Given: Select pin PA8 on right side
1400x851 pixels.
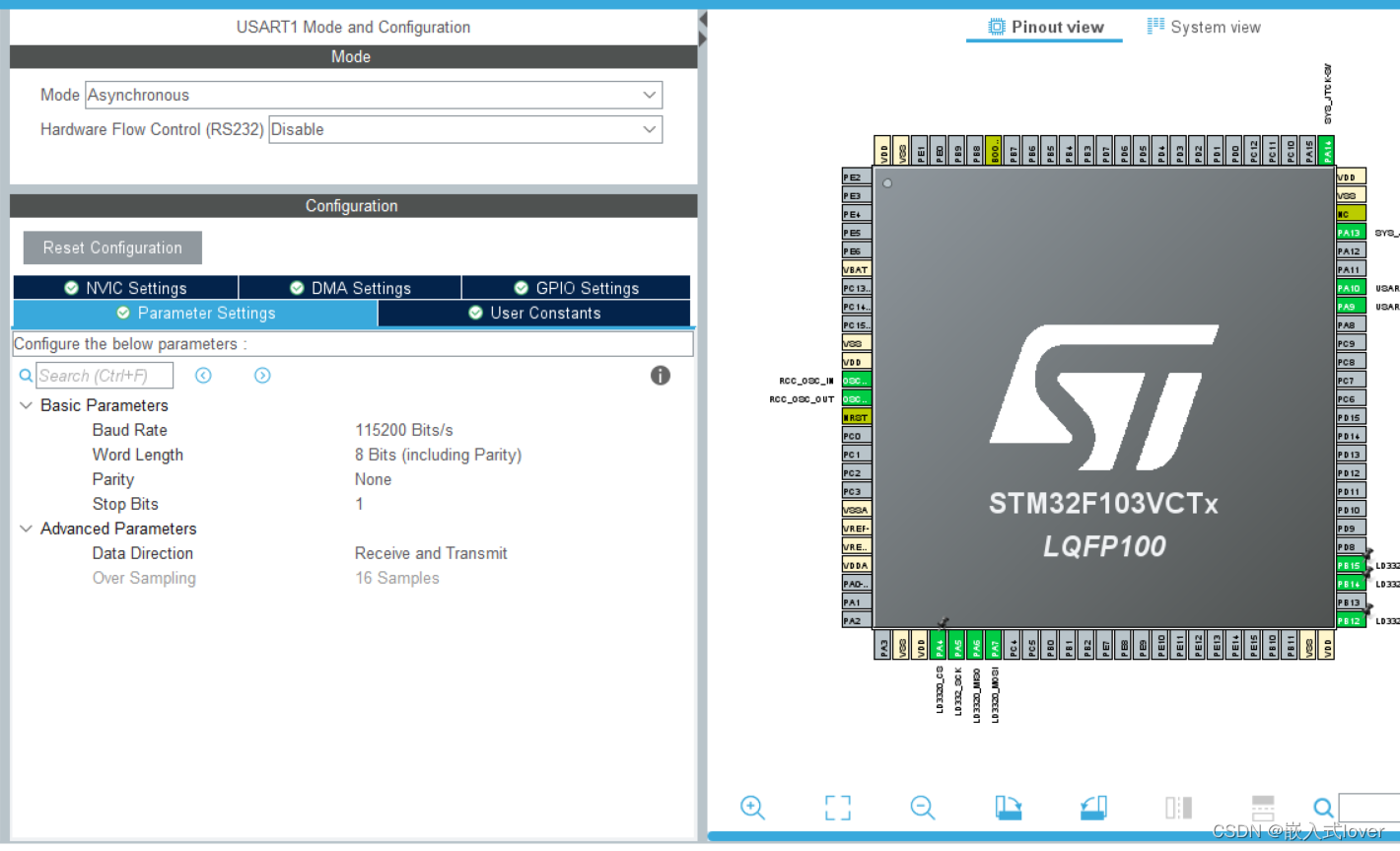Looking at the screenshot, I should [1351, 324].
